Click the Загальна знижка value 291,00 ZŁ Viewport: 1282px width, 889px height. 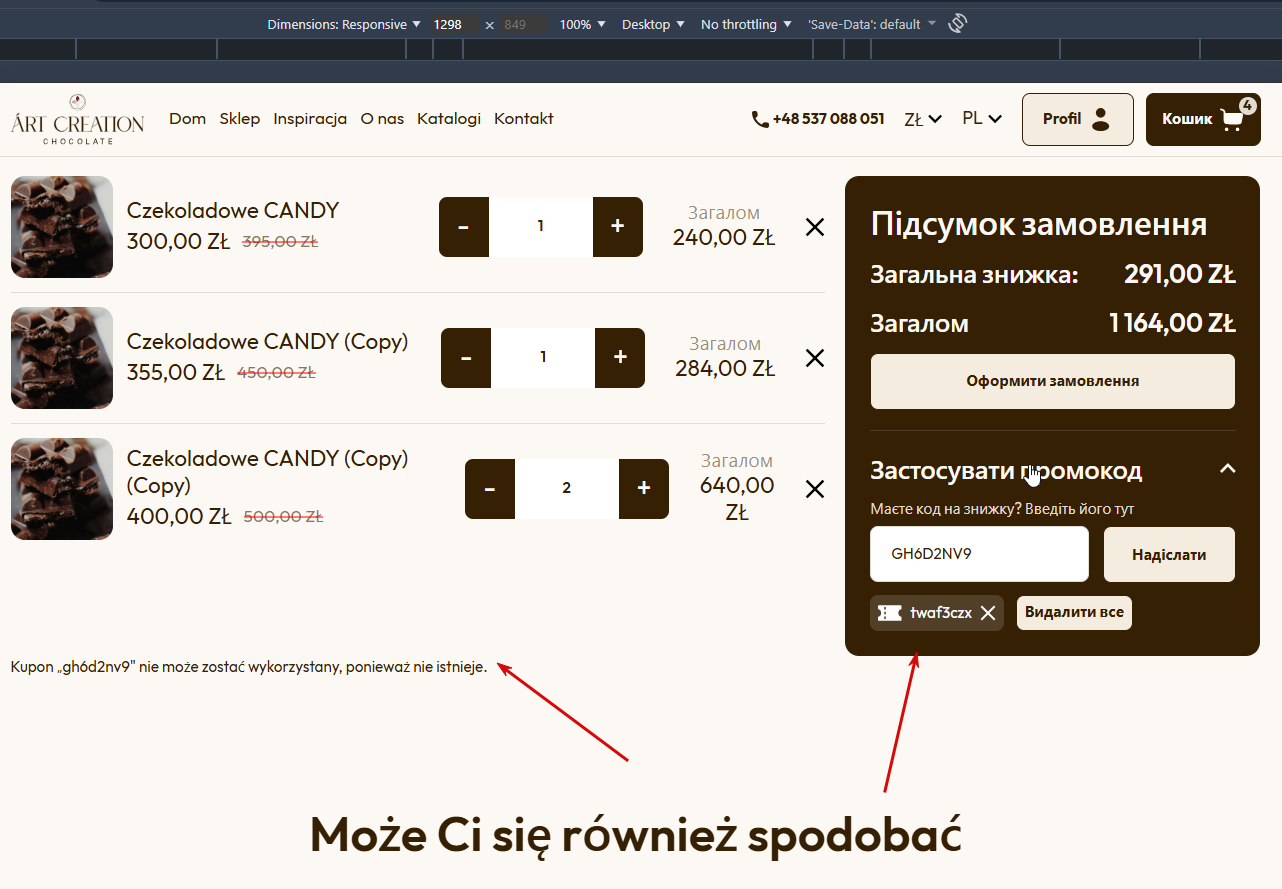1180,274
